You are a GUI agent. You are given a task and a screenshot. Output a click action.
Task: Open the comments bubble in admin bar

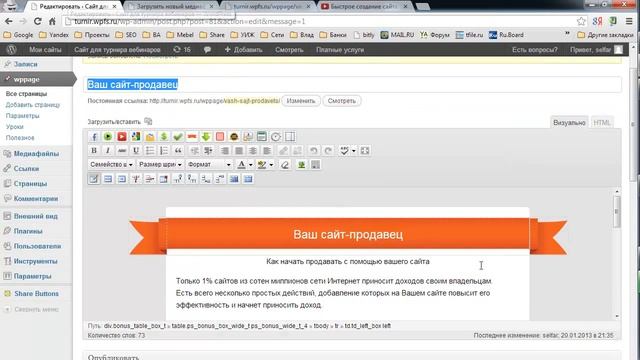207,49
